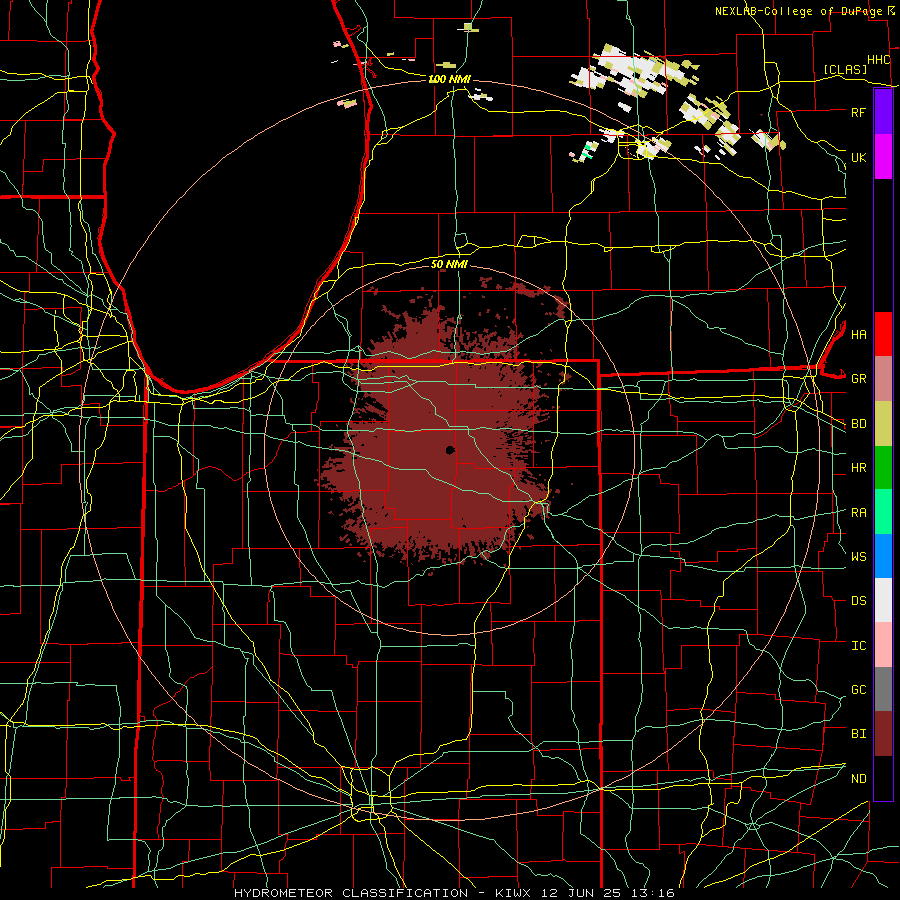Click the BI dark red legend swatch
Image resolution: width=900 pixels, height=900 pixels.
coord(883,734)
